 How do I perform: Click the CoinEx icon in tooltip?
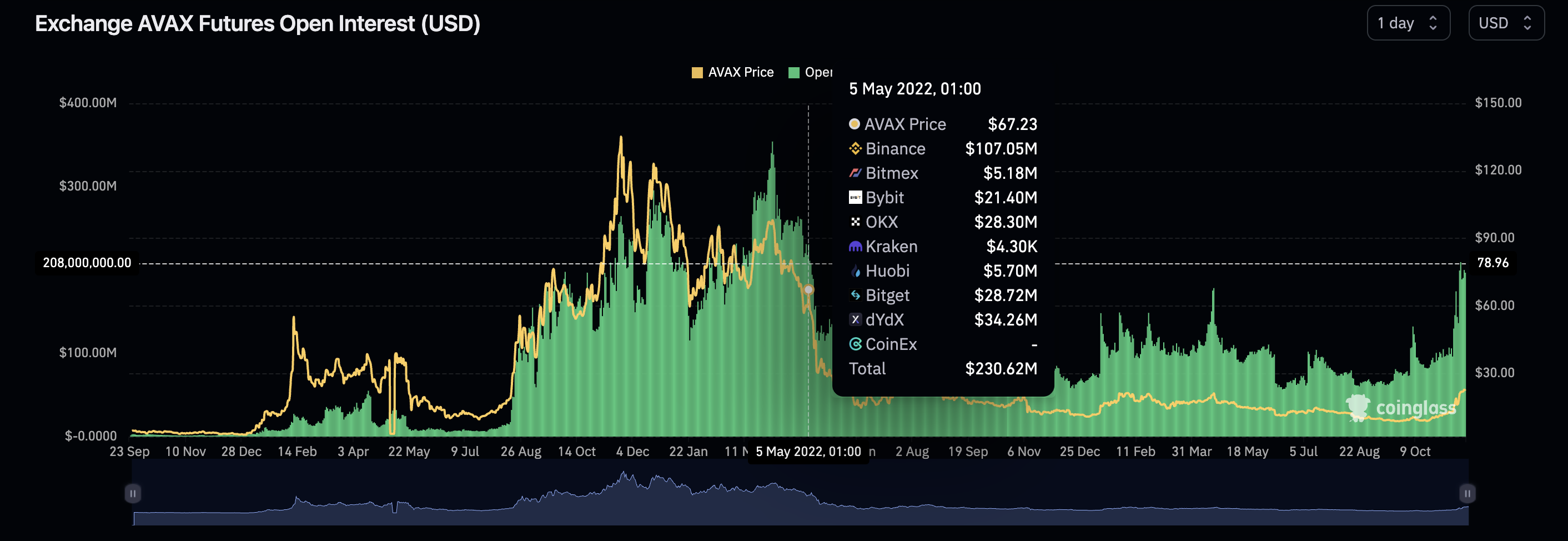855,344
